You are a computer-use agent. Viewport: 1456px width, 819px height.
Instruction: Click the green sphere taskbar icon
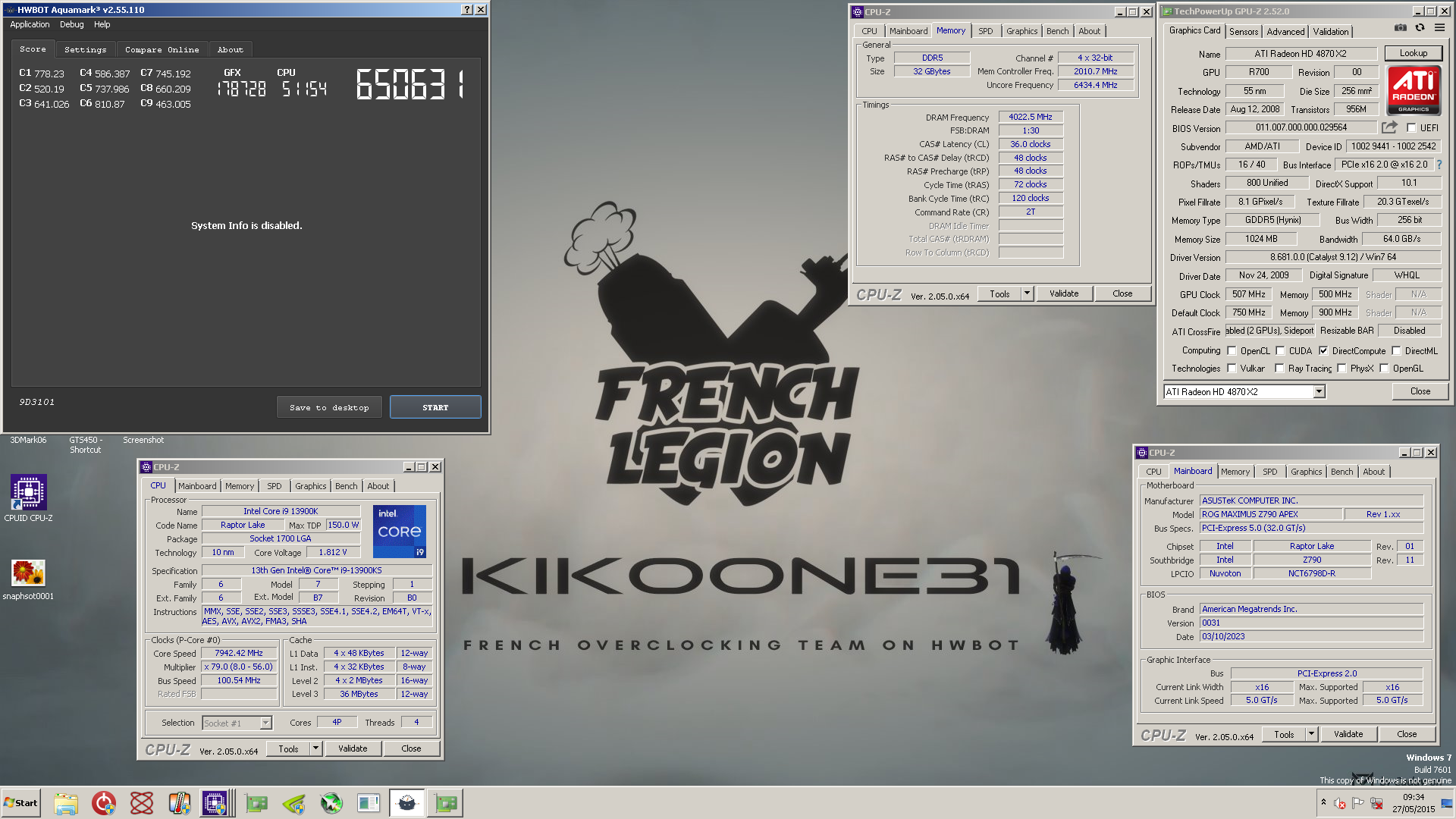(x=331, y=803)
